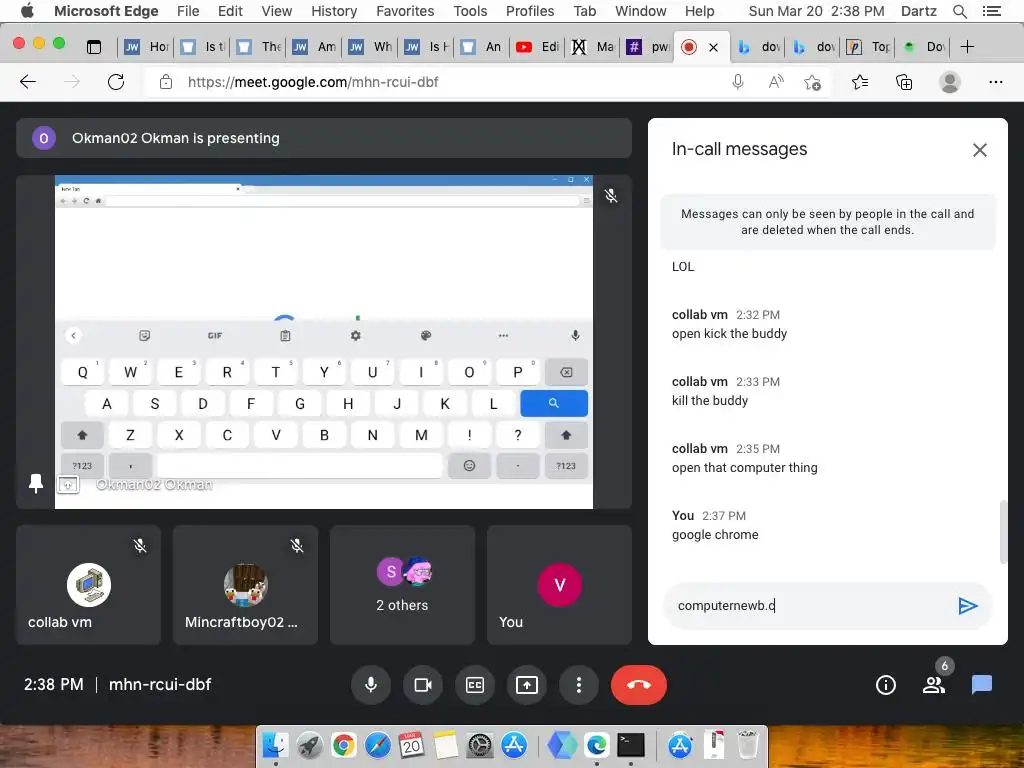Click the mhn-rcui-dbf meeting code text
Viewport: 1024px width, 768px height.
point(159,684)
